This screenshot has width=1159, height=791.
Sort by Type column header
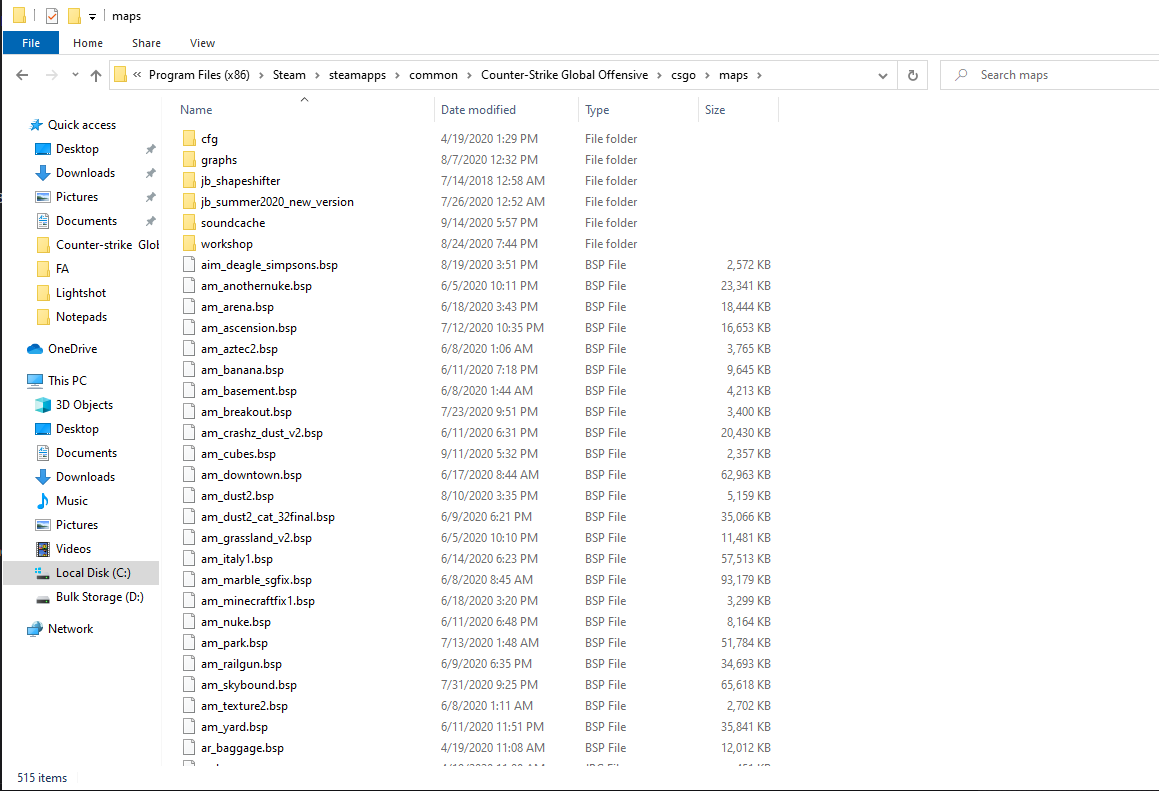click(x=597, y=109)
